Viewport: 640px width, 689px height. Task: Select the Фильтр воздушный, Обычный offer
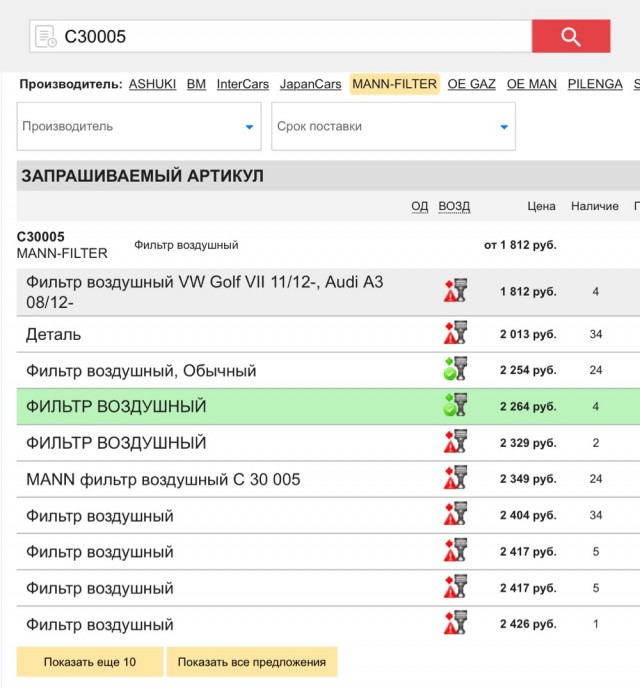(141, 371)
